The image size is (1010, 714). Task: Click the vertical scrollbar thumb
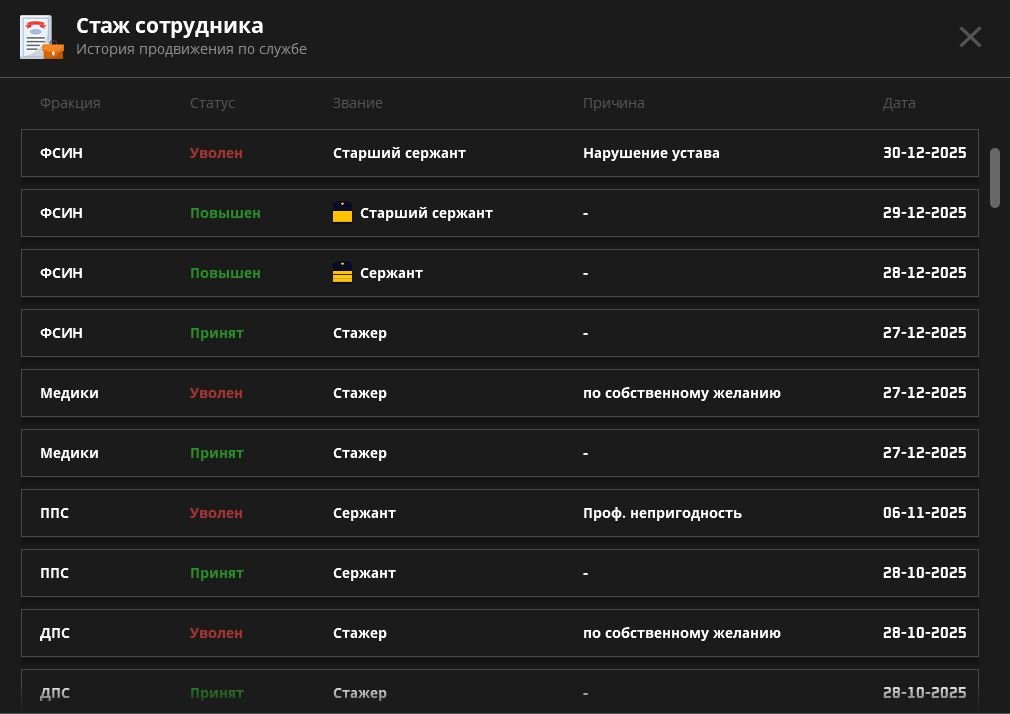coord(994,177)
